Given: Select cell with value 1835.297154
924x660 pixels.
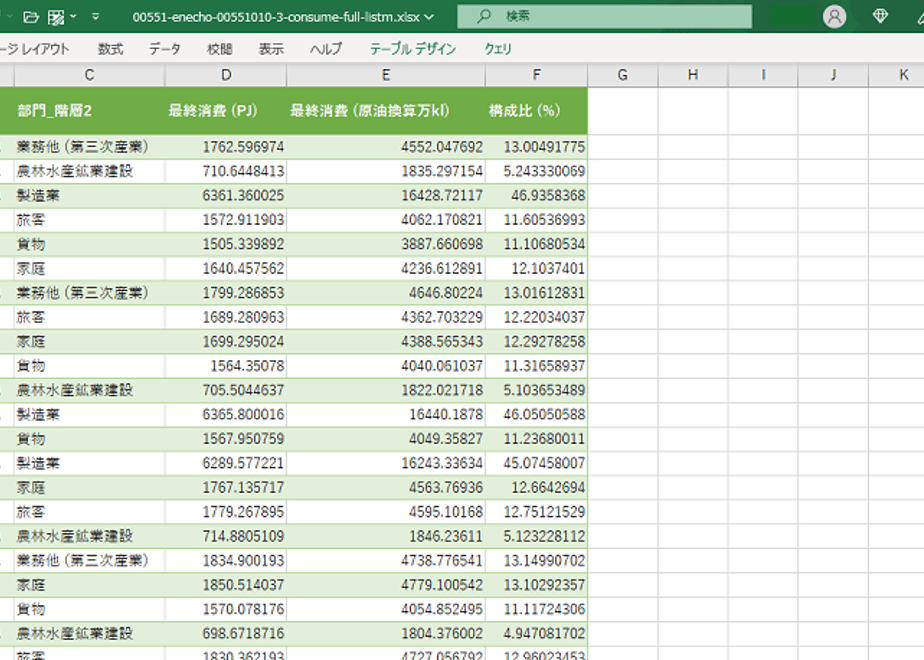Looking at the screenshot, I should pos(386,171).
